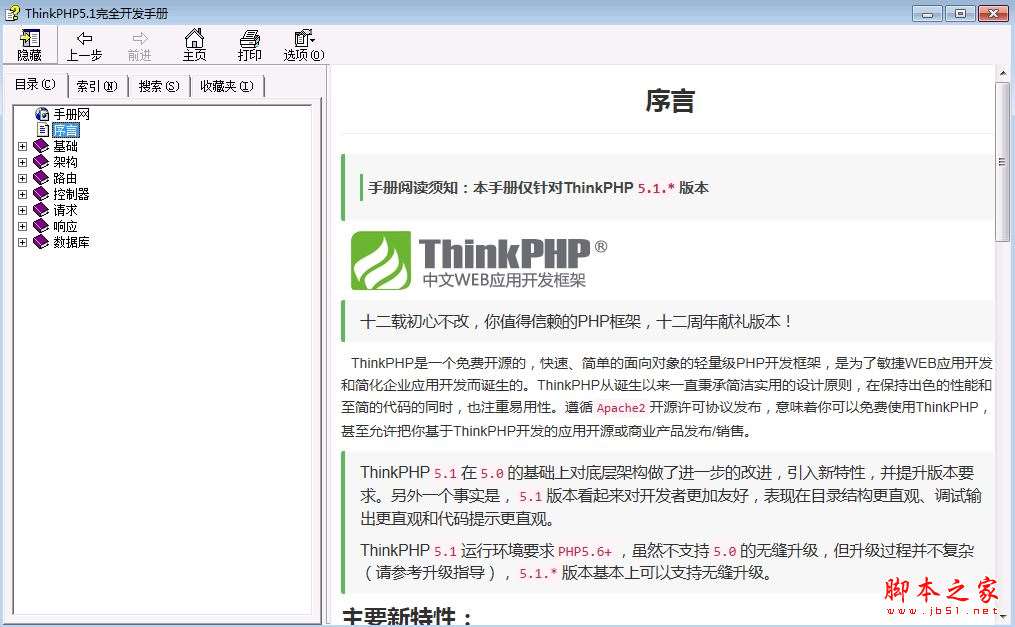Click the 打印 print icon
This screenshot has height=627, width=1015.
(249, 45)
